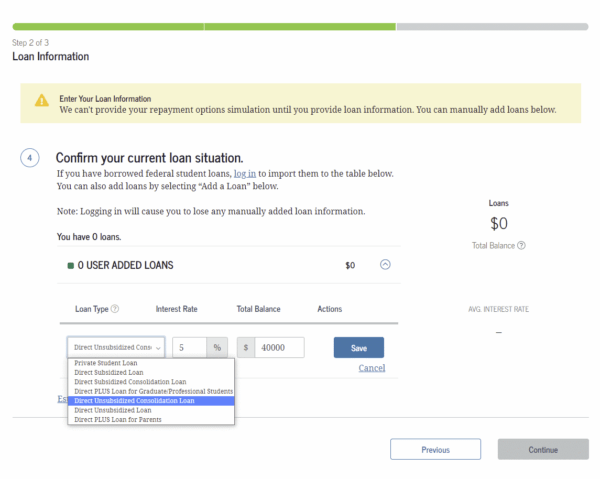Go back with the Previous button
The width and height of the screenshot is (600, 479).
pyautogui.click(x=435, y=450)
